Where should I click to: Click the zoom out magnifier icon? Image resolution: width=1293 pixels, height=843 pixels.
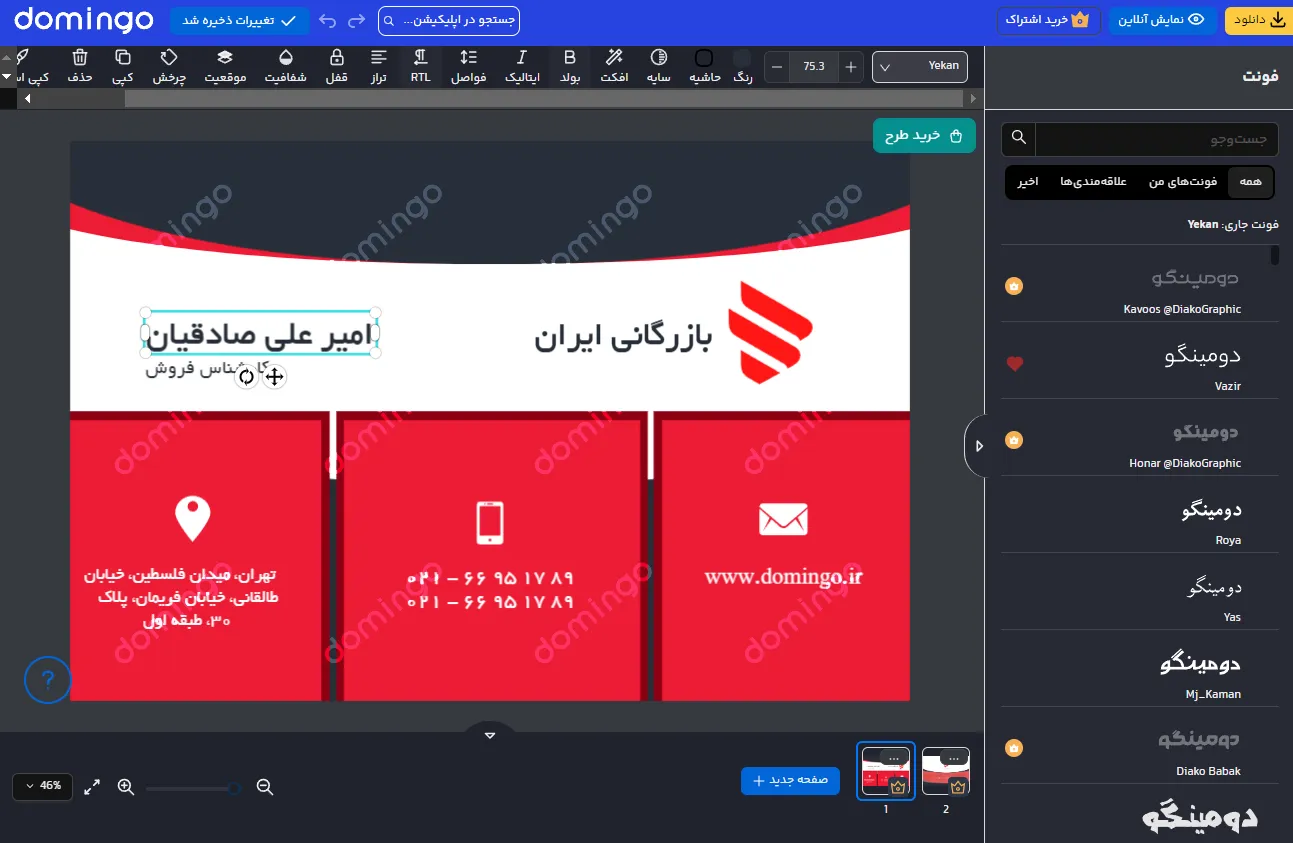tap(265, 787)
